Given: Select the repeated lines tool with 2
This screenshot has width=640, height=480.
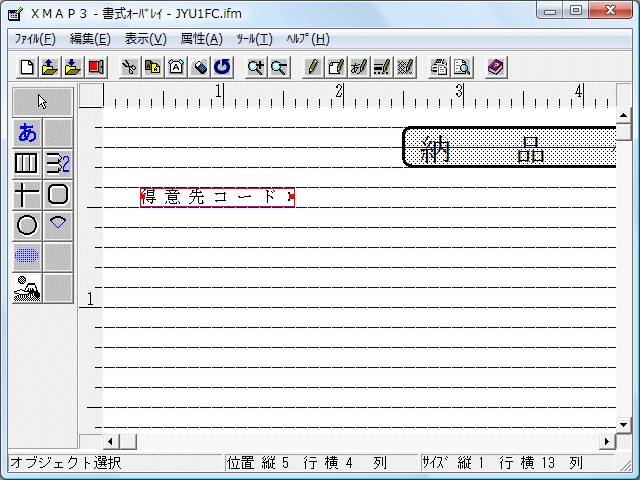Looking at the screenshot, I should point(58,164).
